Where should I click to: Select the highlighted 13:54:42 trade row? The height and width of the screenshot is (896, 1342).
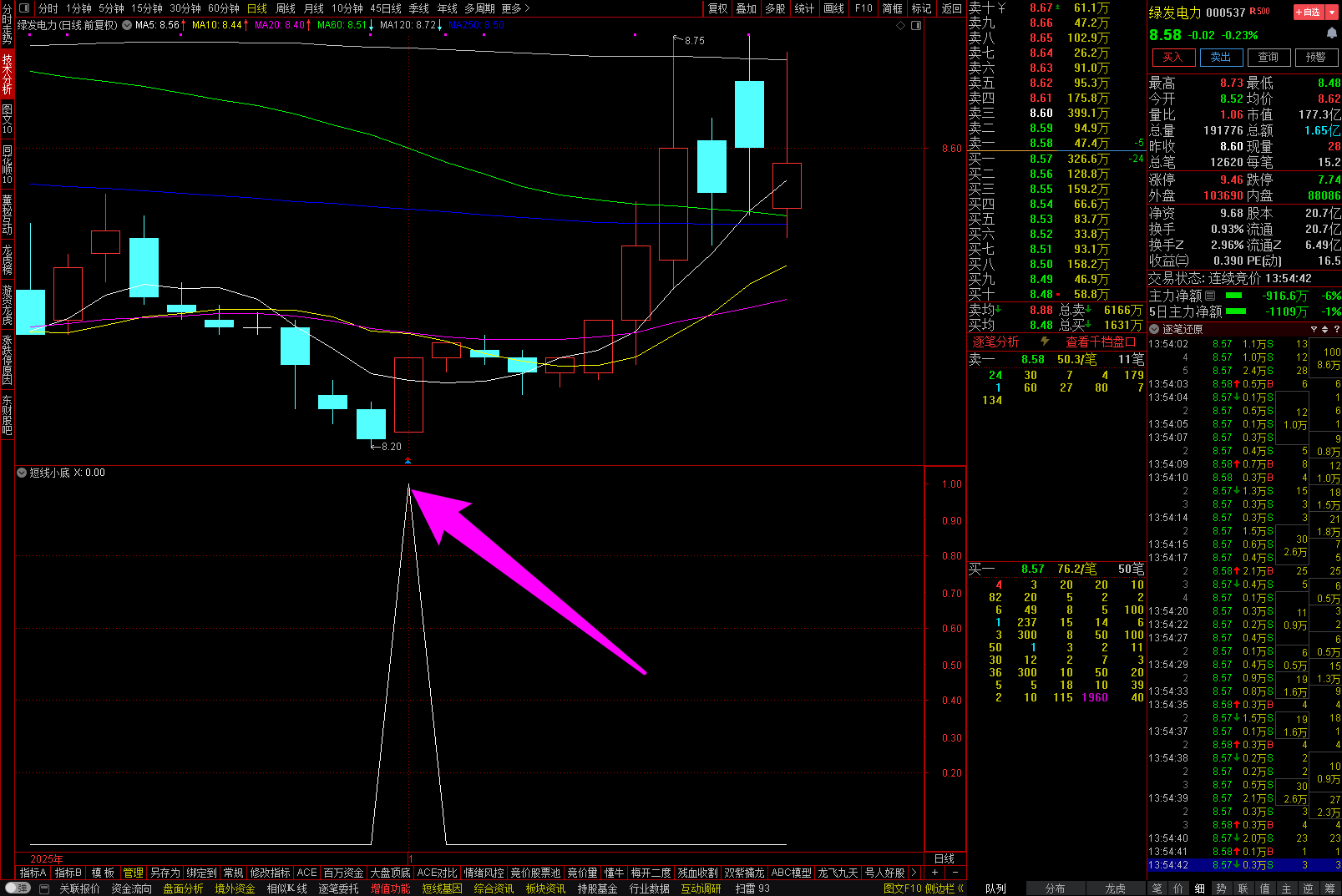pyautogui.click(x=1244, y=865)
